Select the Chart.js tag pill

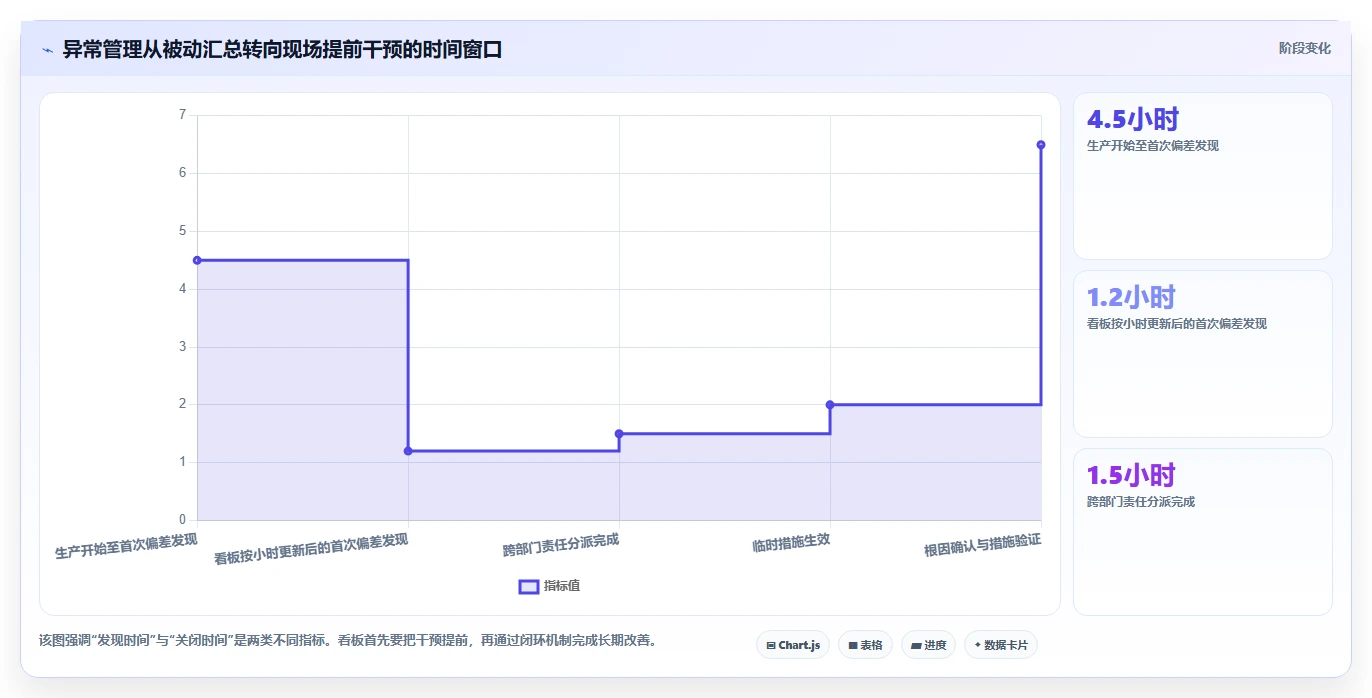(793, 645)
